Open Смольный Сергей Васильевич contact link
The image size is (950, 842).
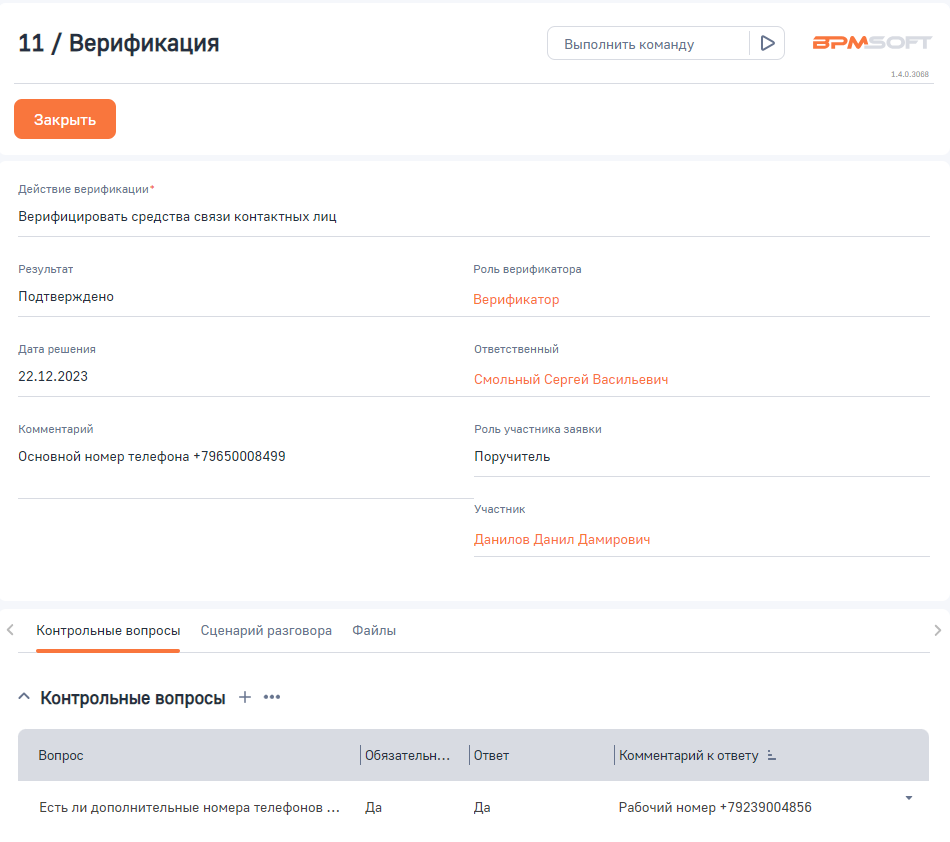tap(571, 380)
